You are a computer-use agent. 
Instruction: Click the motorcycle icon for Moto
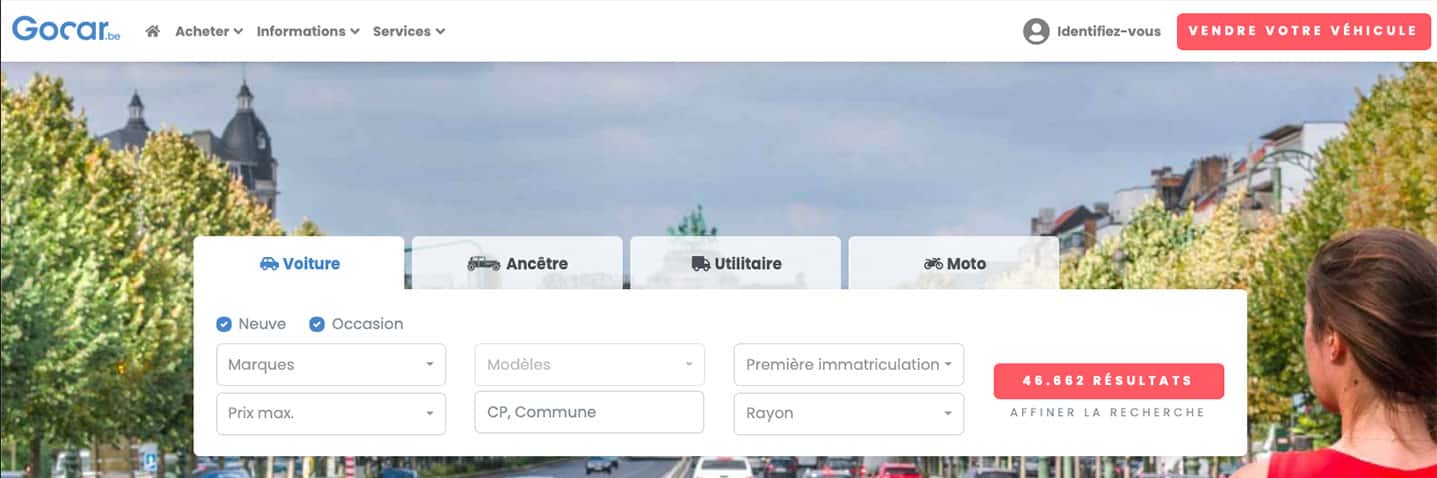click(x=933, y=264)
